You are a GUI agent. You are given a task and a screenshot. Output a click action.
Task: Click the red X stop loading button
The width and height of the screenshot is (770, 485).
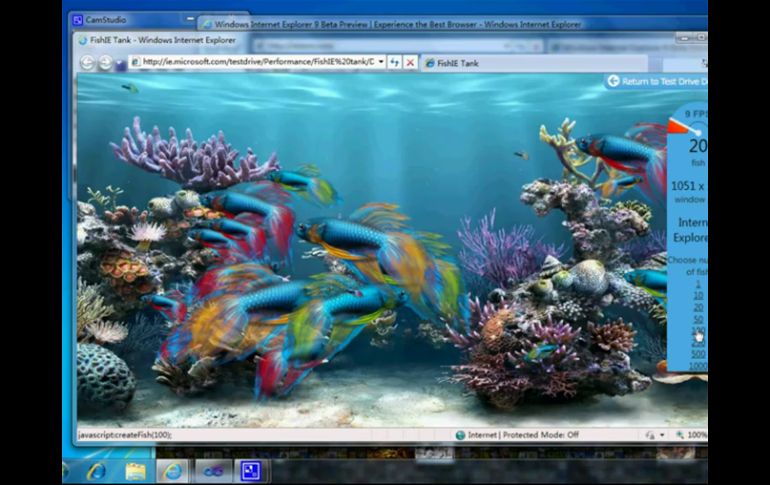tap(410, 62)
